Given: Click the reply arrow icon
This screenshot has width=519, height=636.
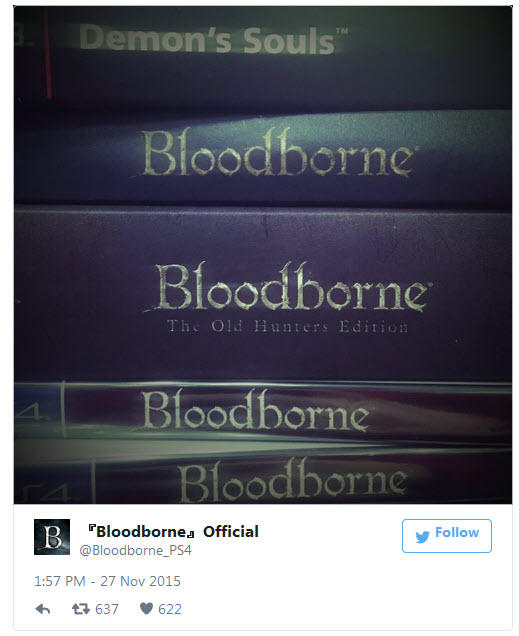Looking at the screenshot, I should (43, 609).
